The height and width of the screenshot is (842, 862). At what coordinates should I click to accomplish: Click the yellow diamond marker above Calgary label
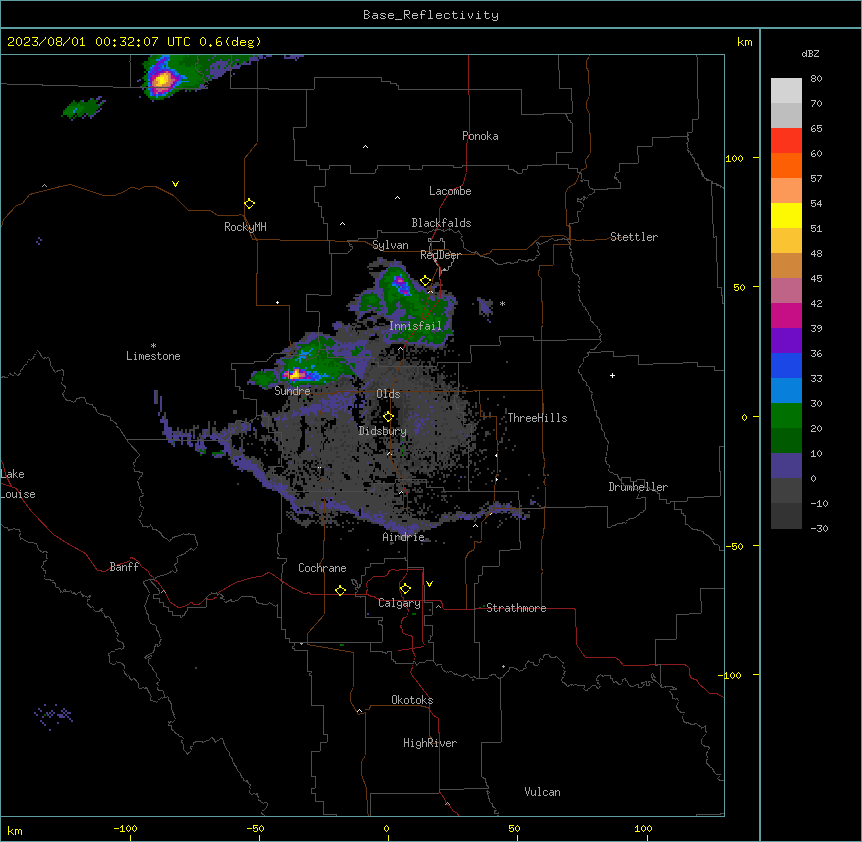(x=405, y=589)
